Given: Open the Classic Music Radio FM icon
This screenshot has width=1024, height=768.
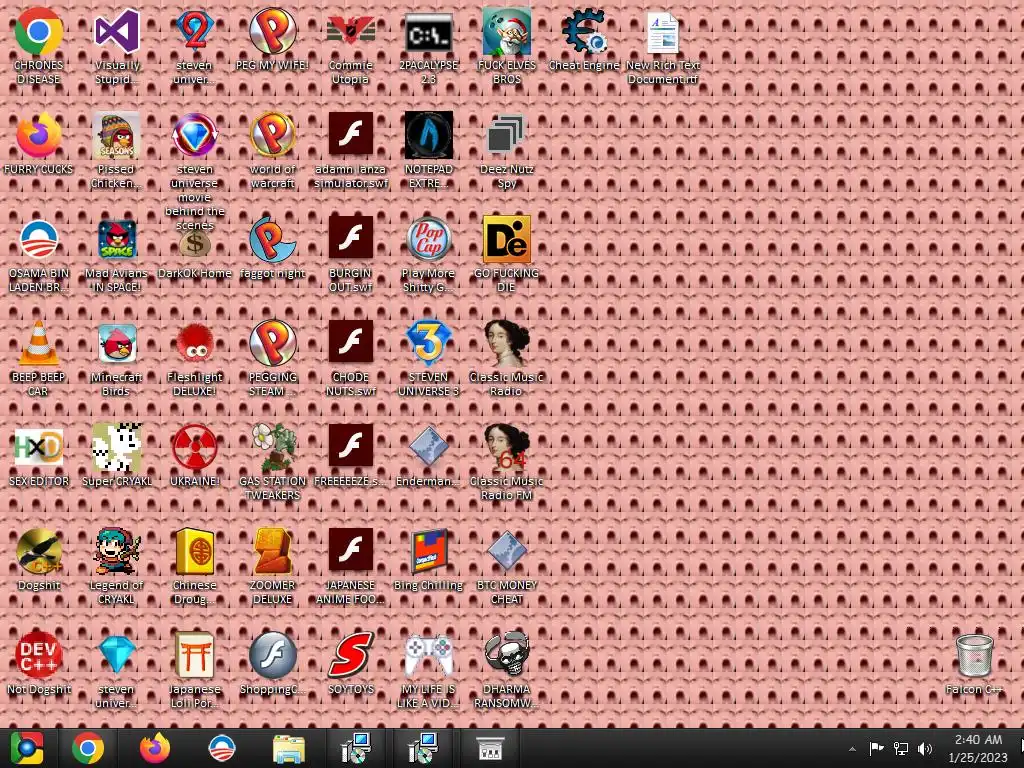Looking at the screenshot, I should point(506,462).
